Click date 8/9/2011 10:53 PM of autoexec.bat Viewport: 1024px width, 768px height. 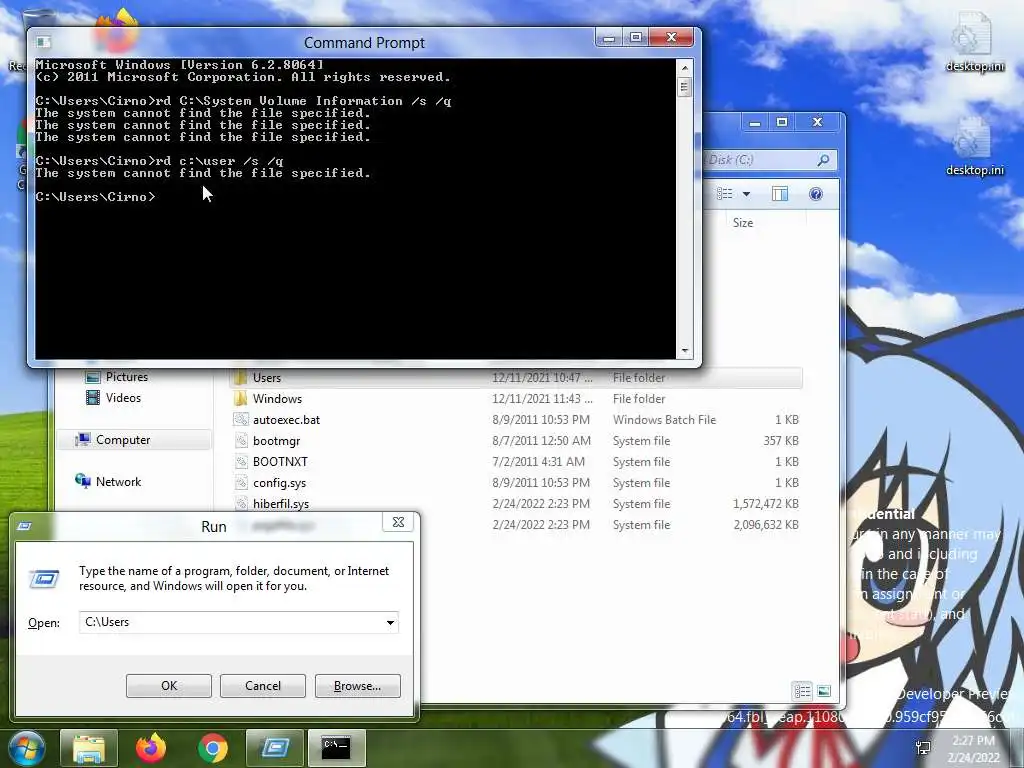coord(541,419)
